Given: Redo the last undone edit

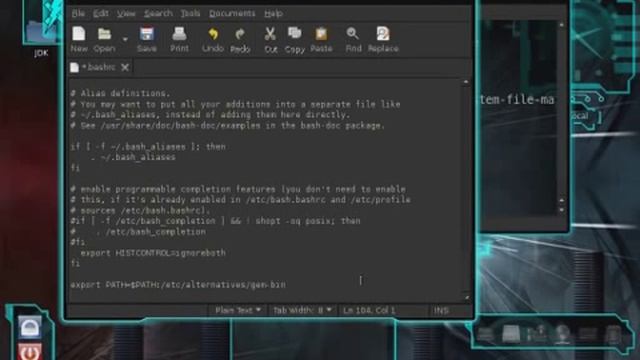Looking at the screenshot, I should (x=240, y=39).
